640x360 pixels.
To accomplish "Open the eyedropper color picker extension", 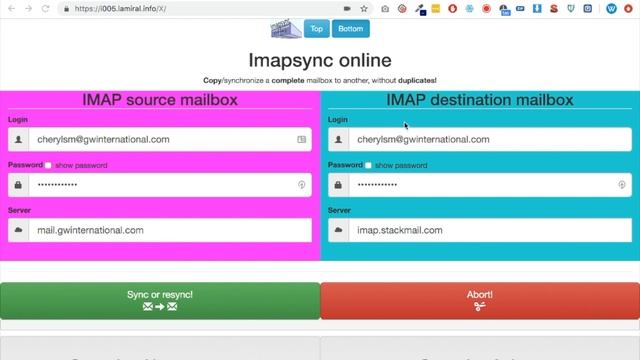I will click(420, 9).
